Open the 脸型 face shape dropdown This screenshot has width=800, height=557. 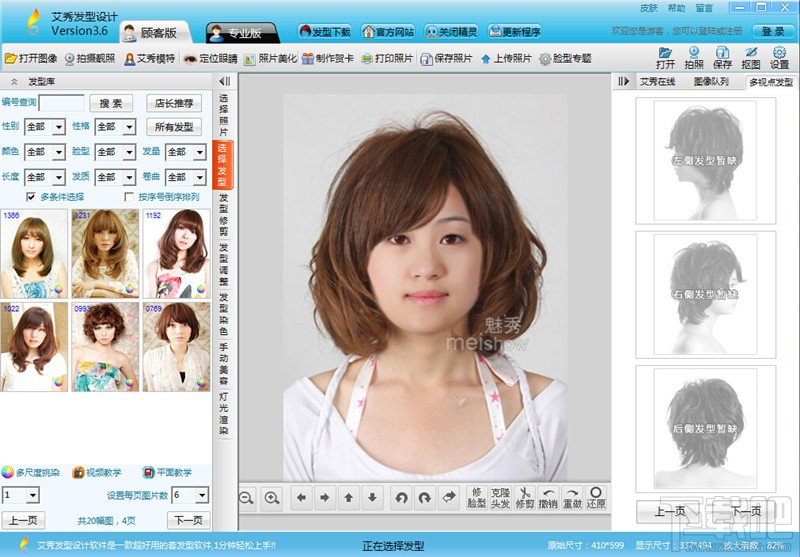pos(115,152)
